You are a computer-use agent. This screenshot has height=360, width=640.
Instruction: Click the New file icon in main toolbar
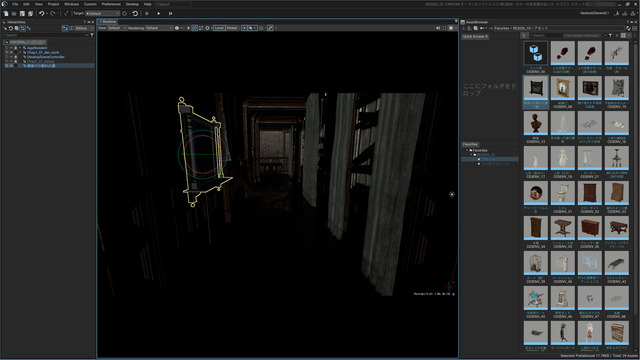(6, 13)
